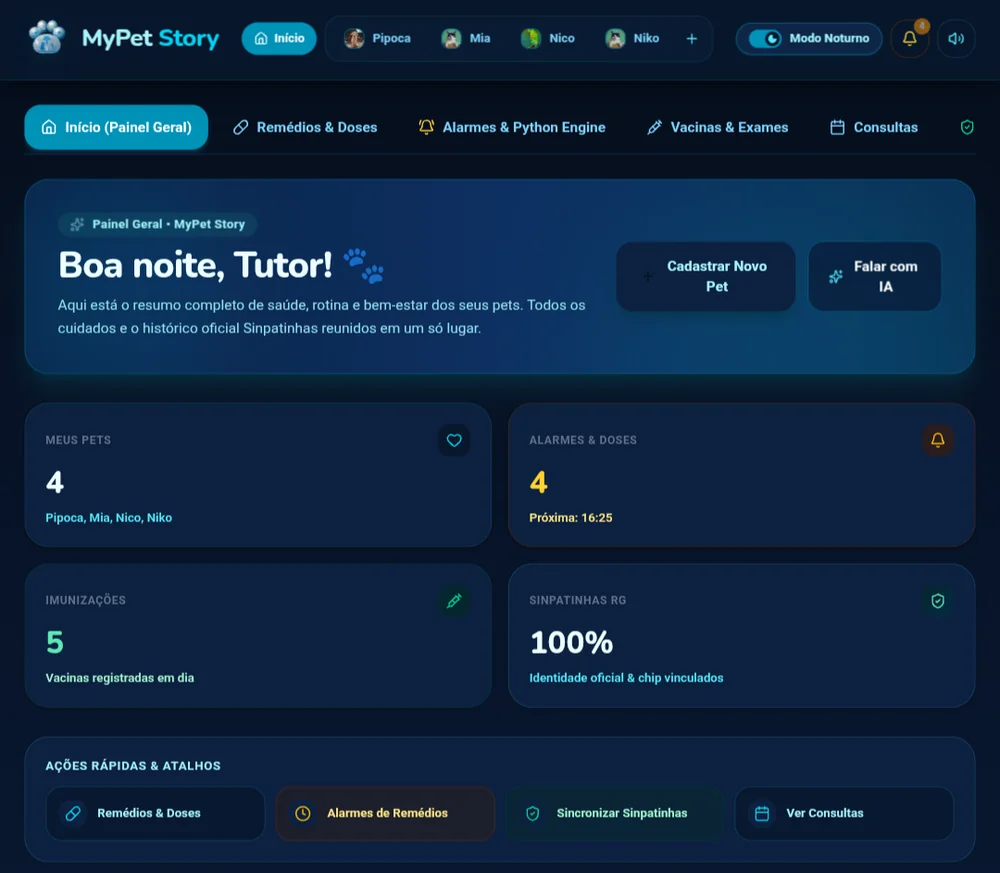Screen dimensions: 1000x873
Task: Click the Próxima: 16:25 alarm text
Action: click(571, 518)
